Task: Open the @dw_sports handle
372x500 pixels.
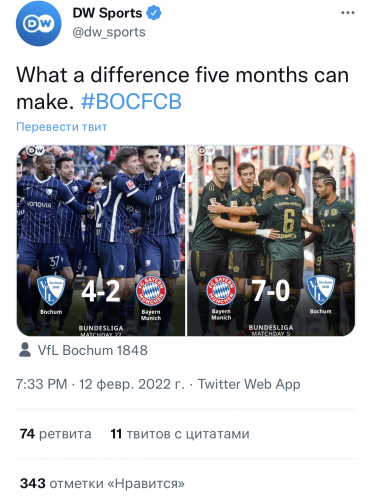Action: tap(109, 32)
